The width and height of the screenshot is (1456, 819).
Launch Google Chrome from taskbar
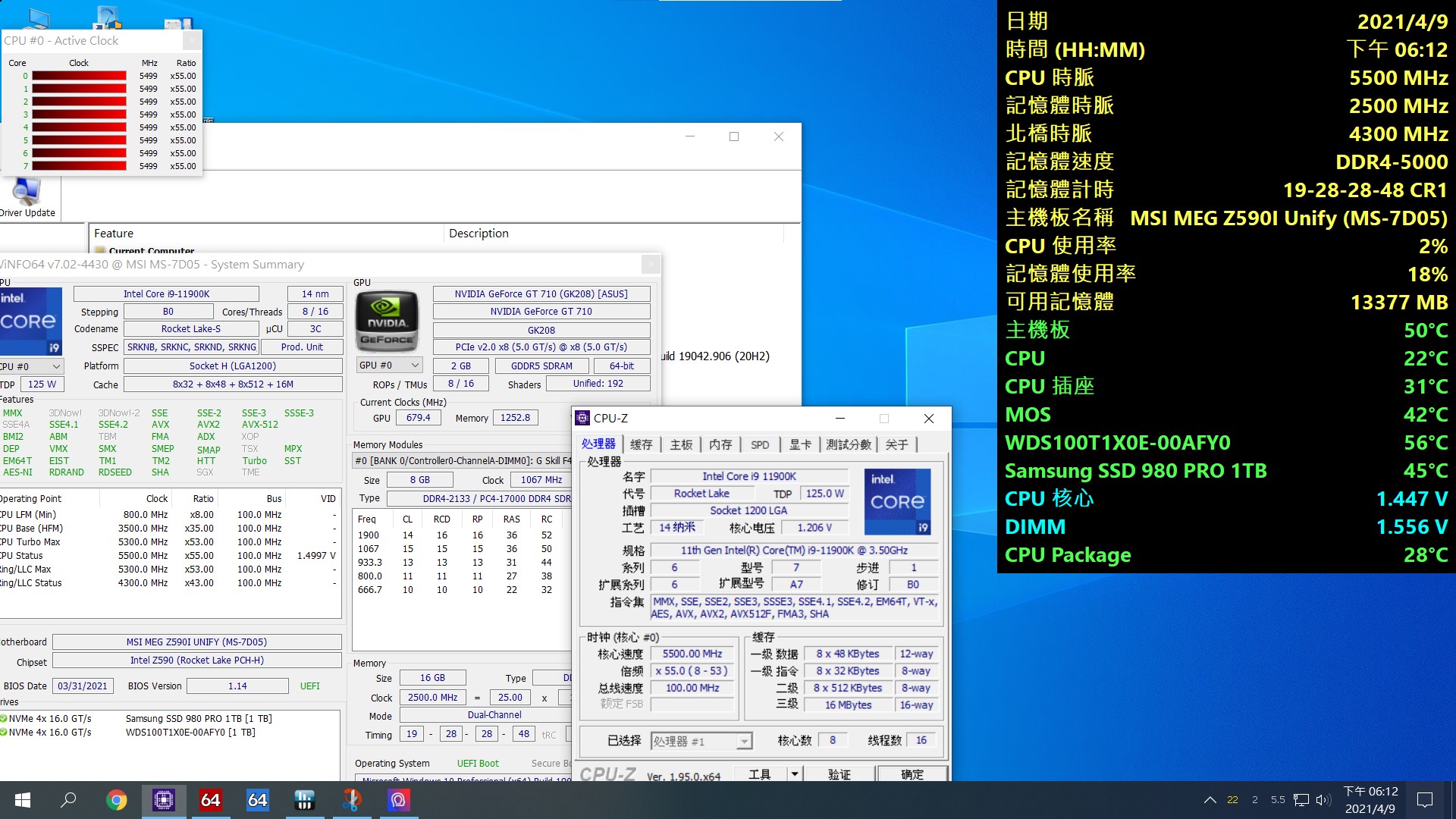(117, 800)
